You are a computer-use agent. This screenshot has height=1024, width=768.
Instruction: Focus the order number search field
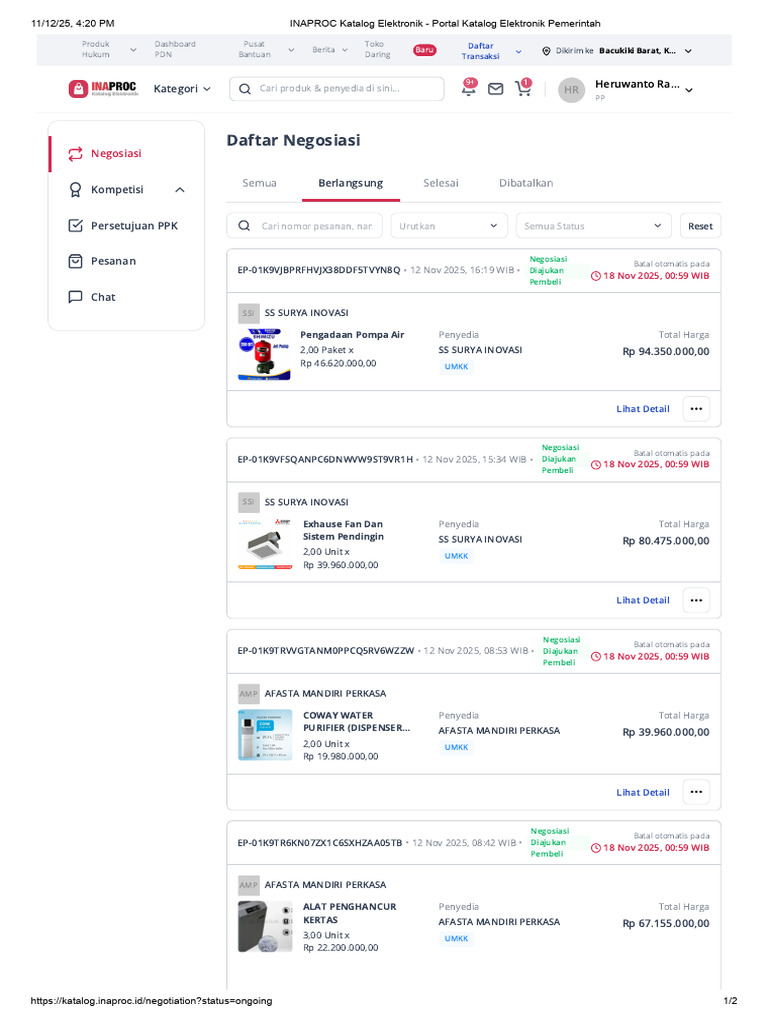click(x=306, y=226)
